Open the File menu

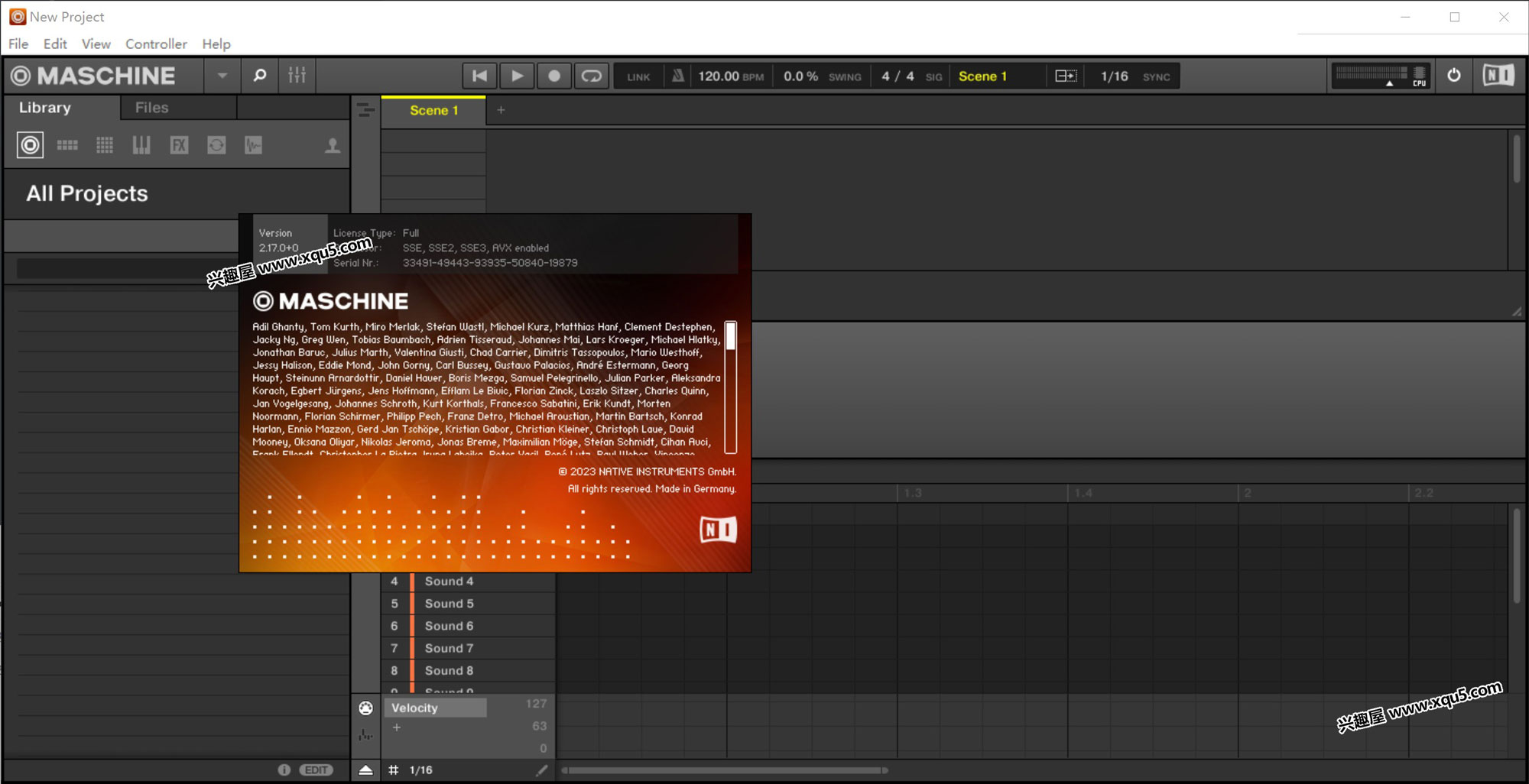18,44
